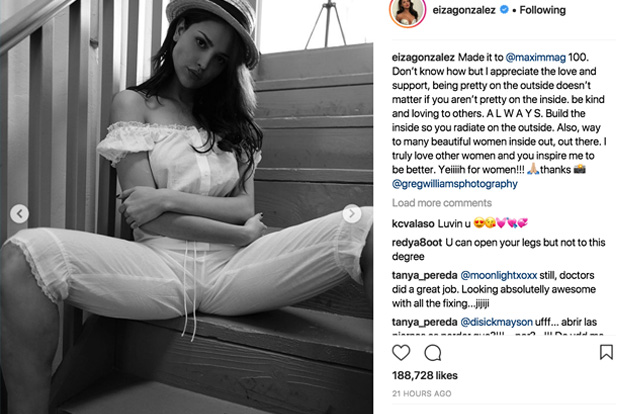Save post with the bookmark icon
This screenshot has height=414, width=621.
click(x=606, y=352)
